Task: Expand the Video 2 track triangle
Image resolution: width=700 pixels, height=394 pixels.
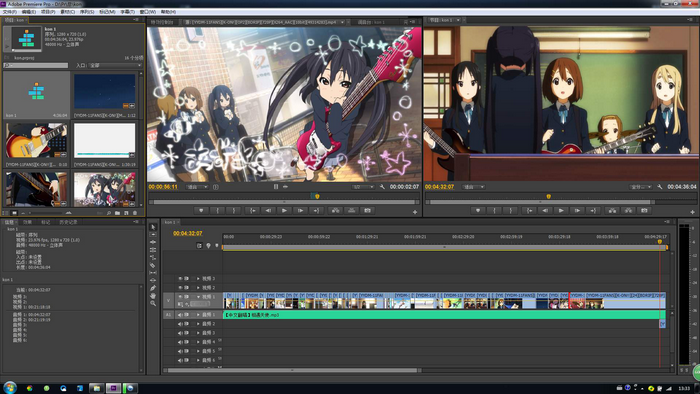Action: coord(198,288)
